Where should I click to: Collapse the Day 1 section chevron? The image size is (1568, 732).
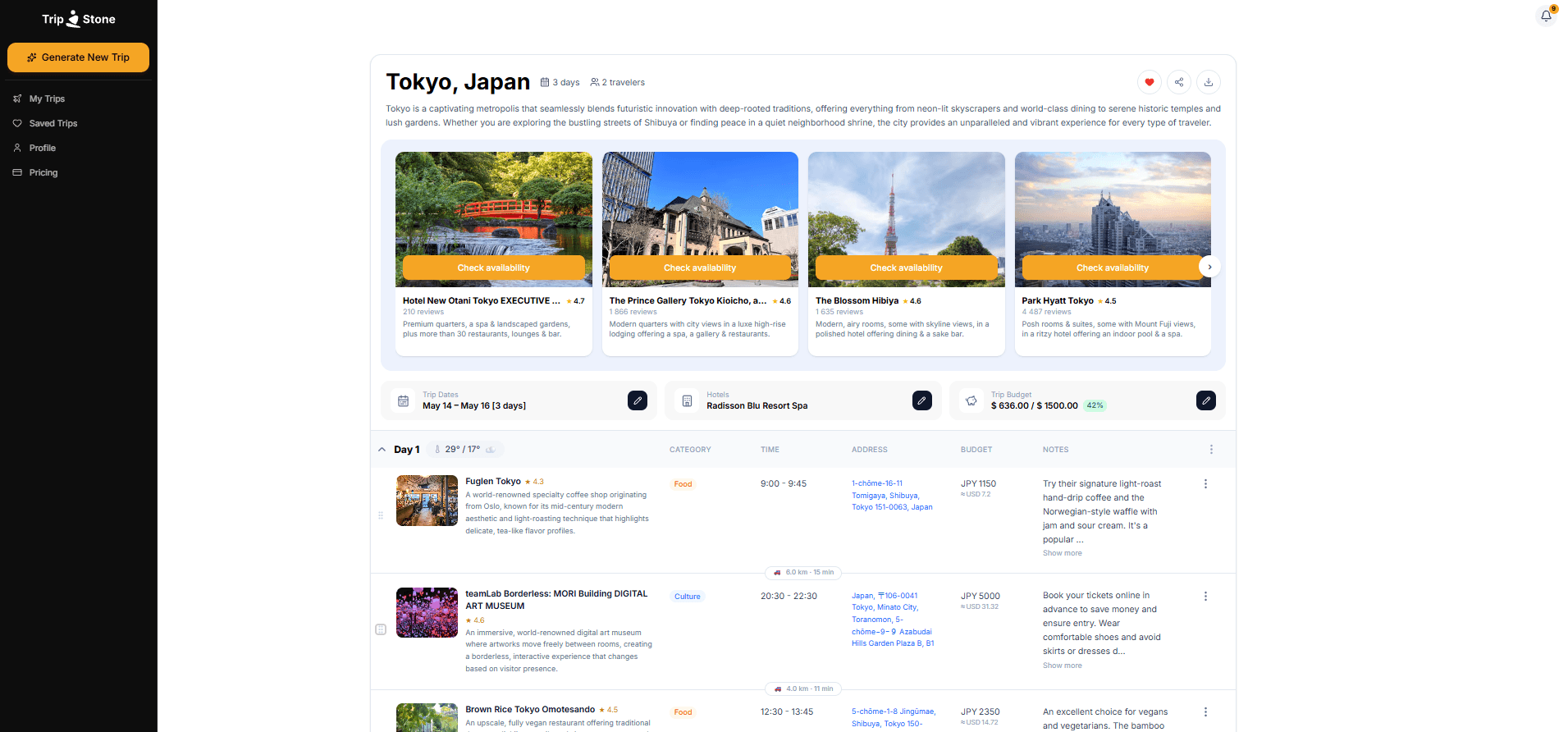[382, 450]
